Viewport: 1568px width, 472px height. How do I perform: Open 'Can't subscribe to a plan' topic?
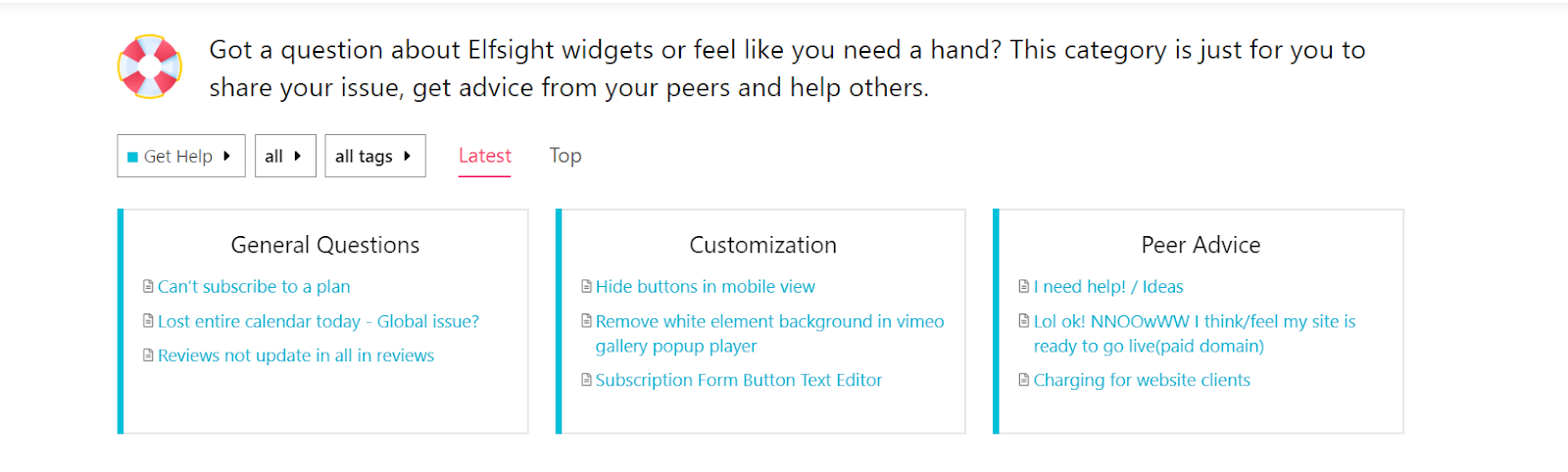pos(254,286)
